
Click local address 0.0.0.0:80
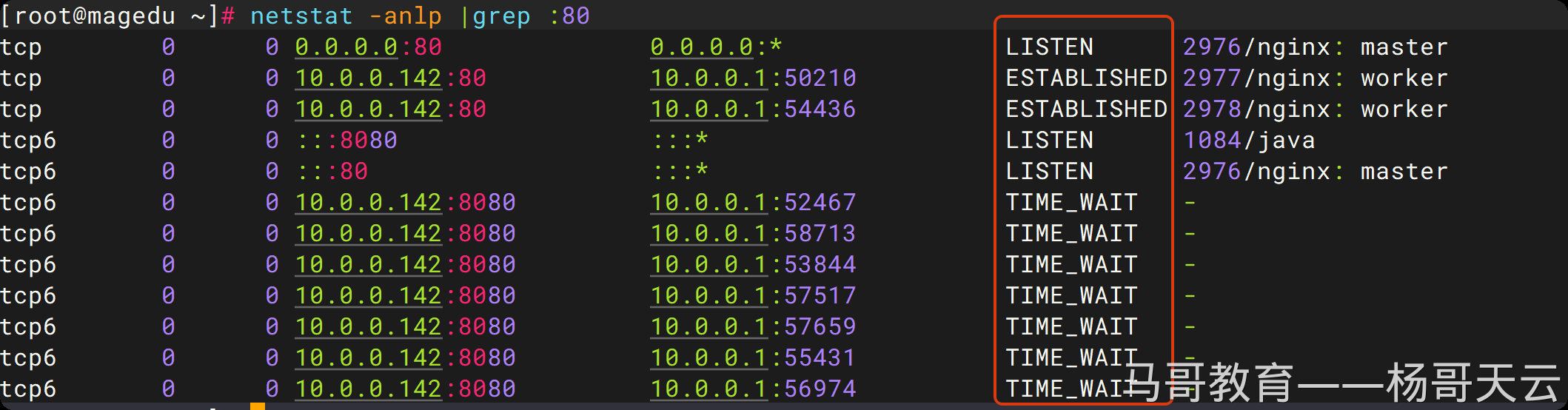click(x=368, y=47)
